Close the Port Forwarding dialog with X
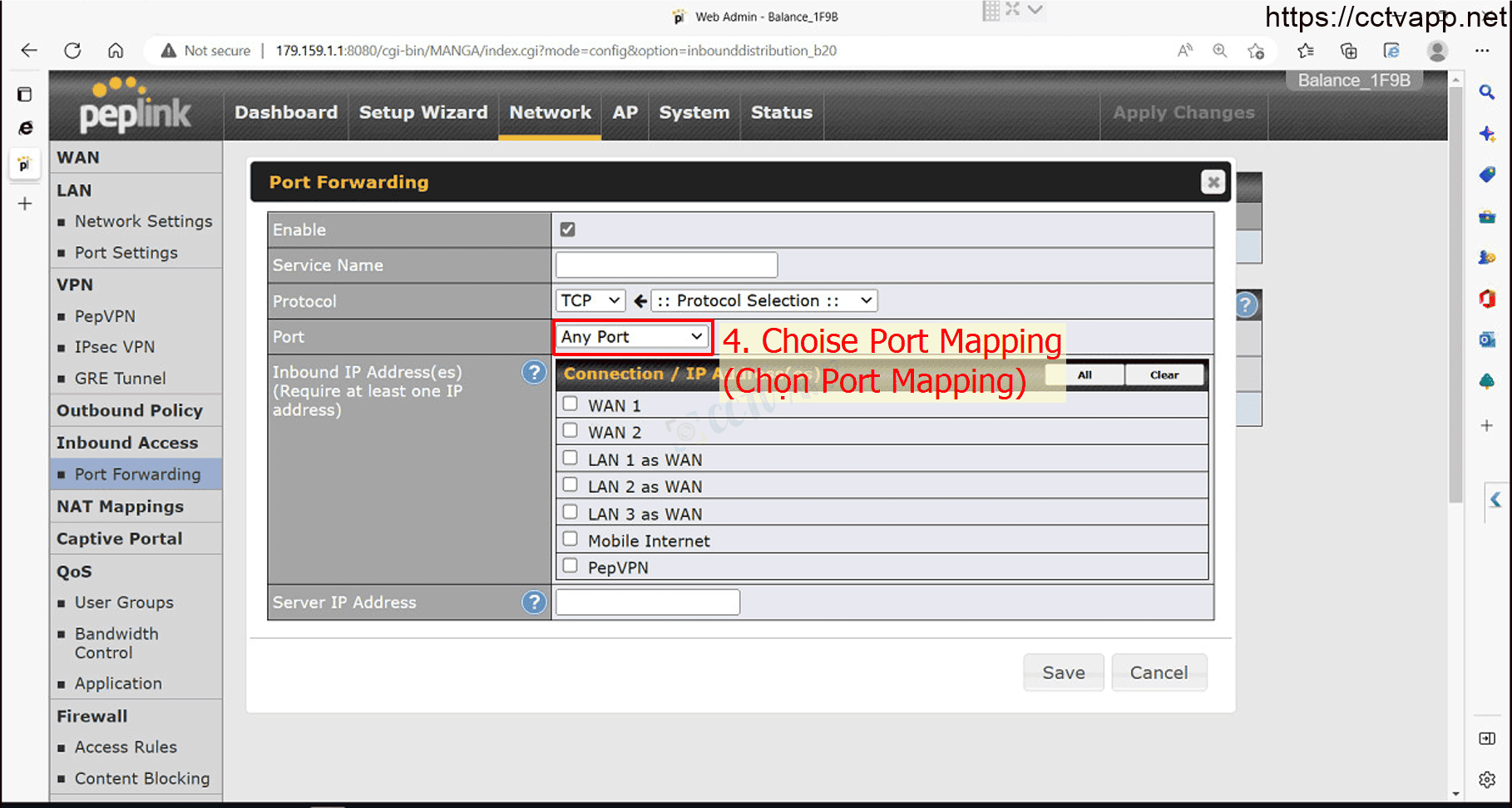 click(x=1213, y=182)
